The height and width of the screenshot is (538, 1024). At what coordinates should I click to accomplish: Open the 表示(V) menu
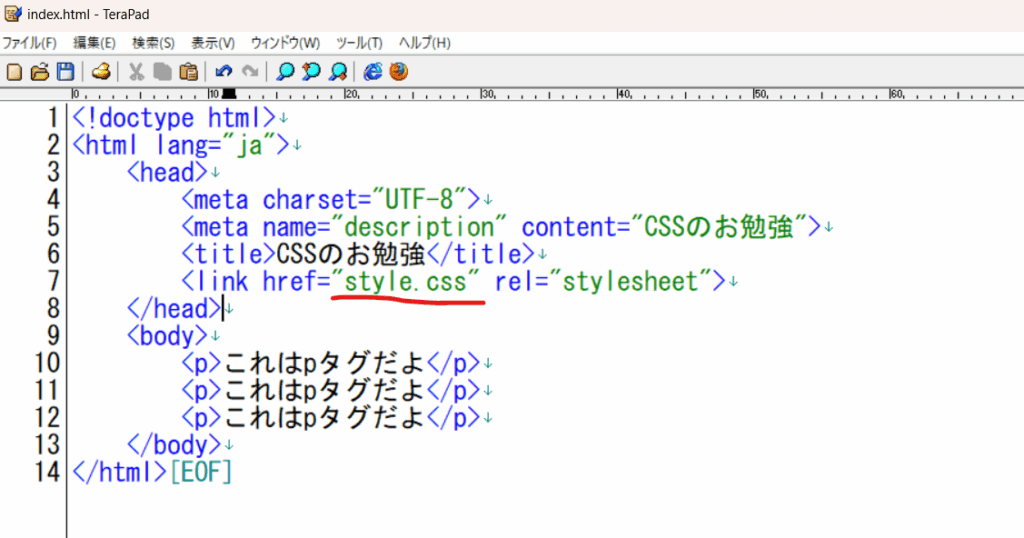(213, 43)
